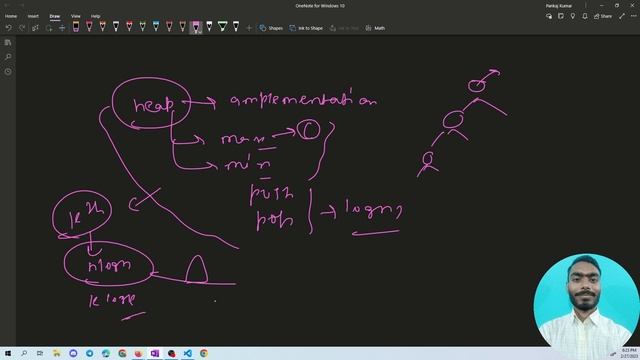Choose the wide green highlighter
Viewport: 640px width, 360px height.
click(222, 27)
